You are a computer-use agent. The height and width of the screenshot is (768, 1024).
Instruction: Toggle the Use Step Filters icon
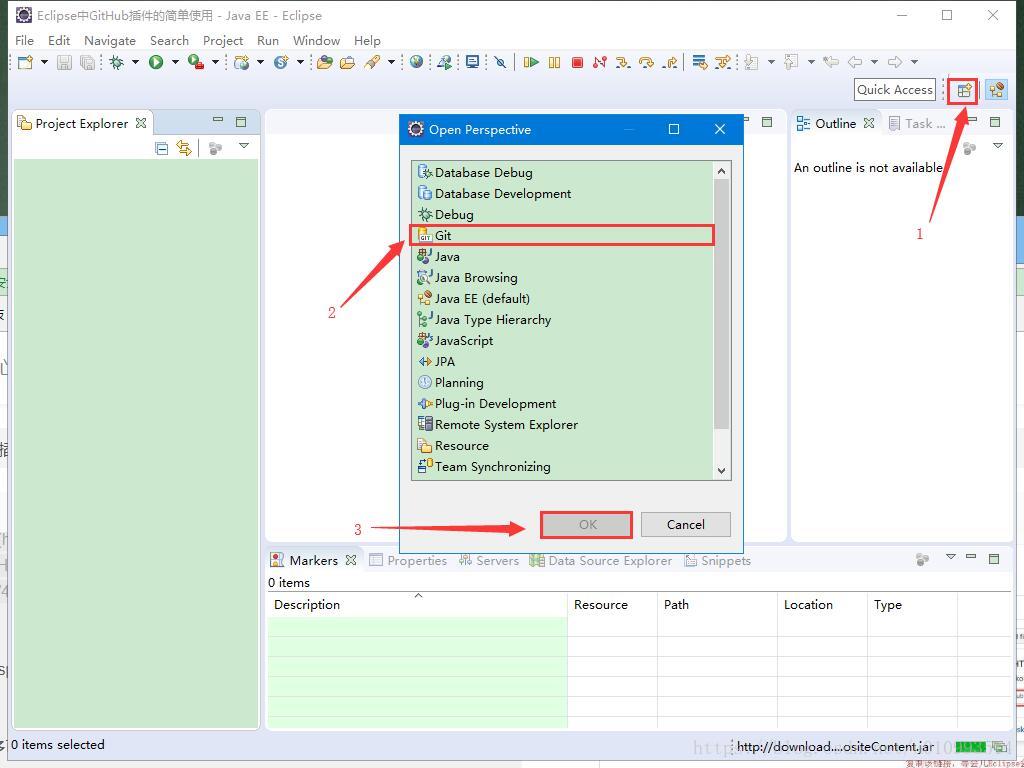[x=723, y=62]
